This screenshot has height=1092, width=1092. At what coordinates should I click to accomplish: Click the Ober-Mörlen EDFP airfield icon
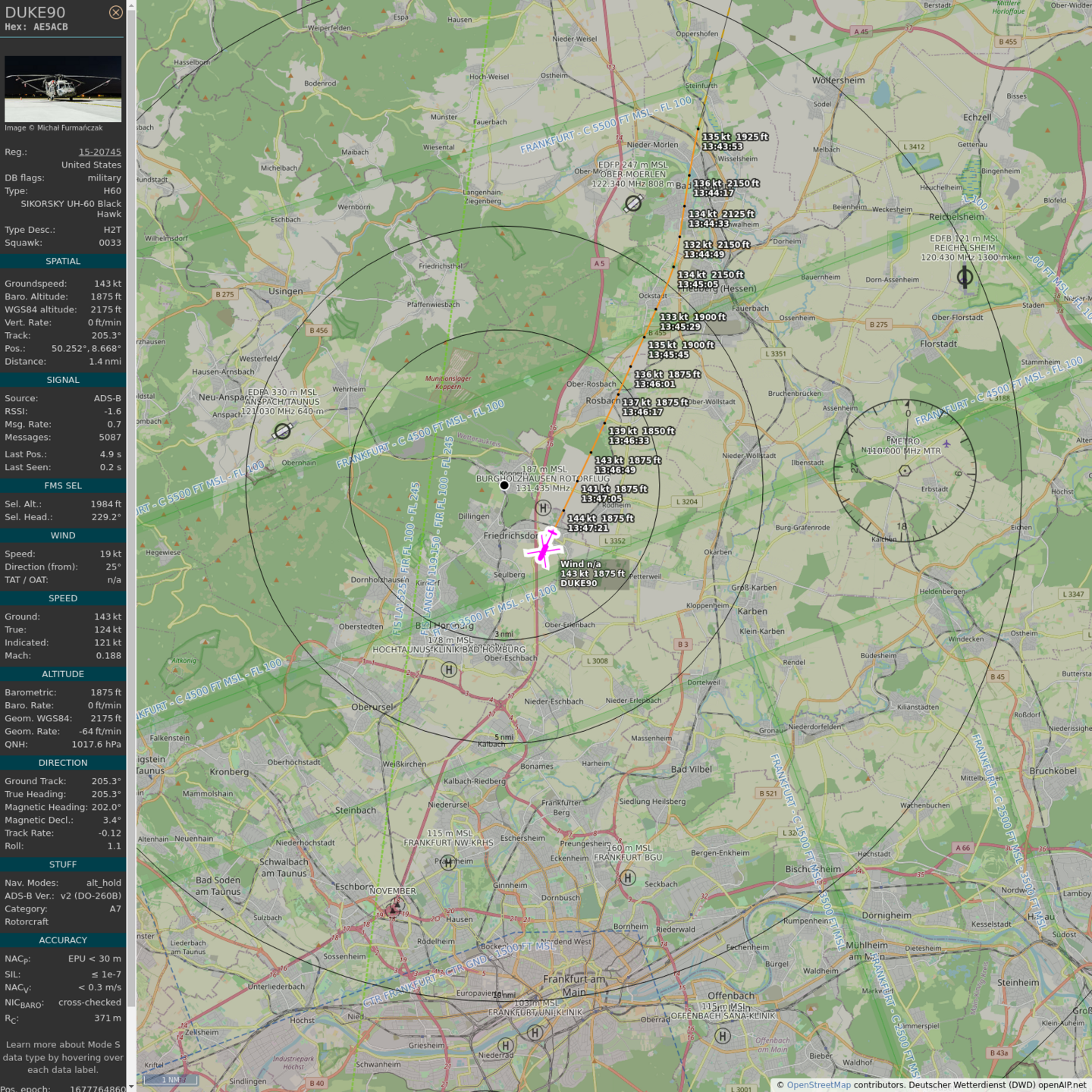pos(633,203)
